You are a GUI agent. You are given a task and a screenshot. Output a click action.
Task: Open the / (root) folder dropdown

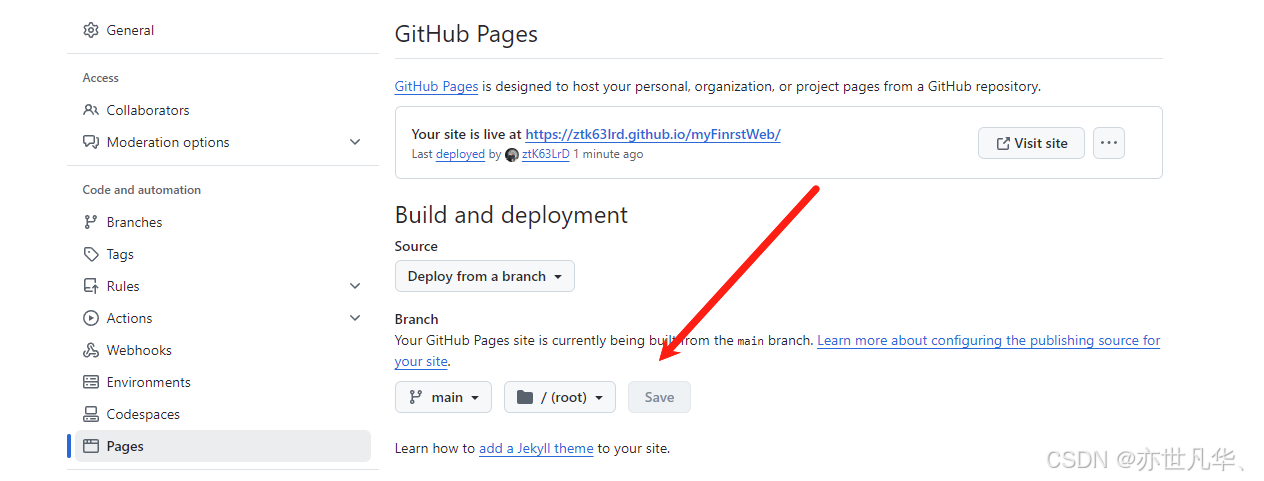pos(560,397)
